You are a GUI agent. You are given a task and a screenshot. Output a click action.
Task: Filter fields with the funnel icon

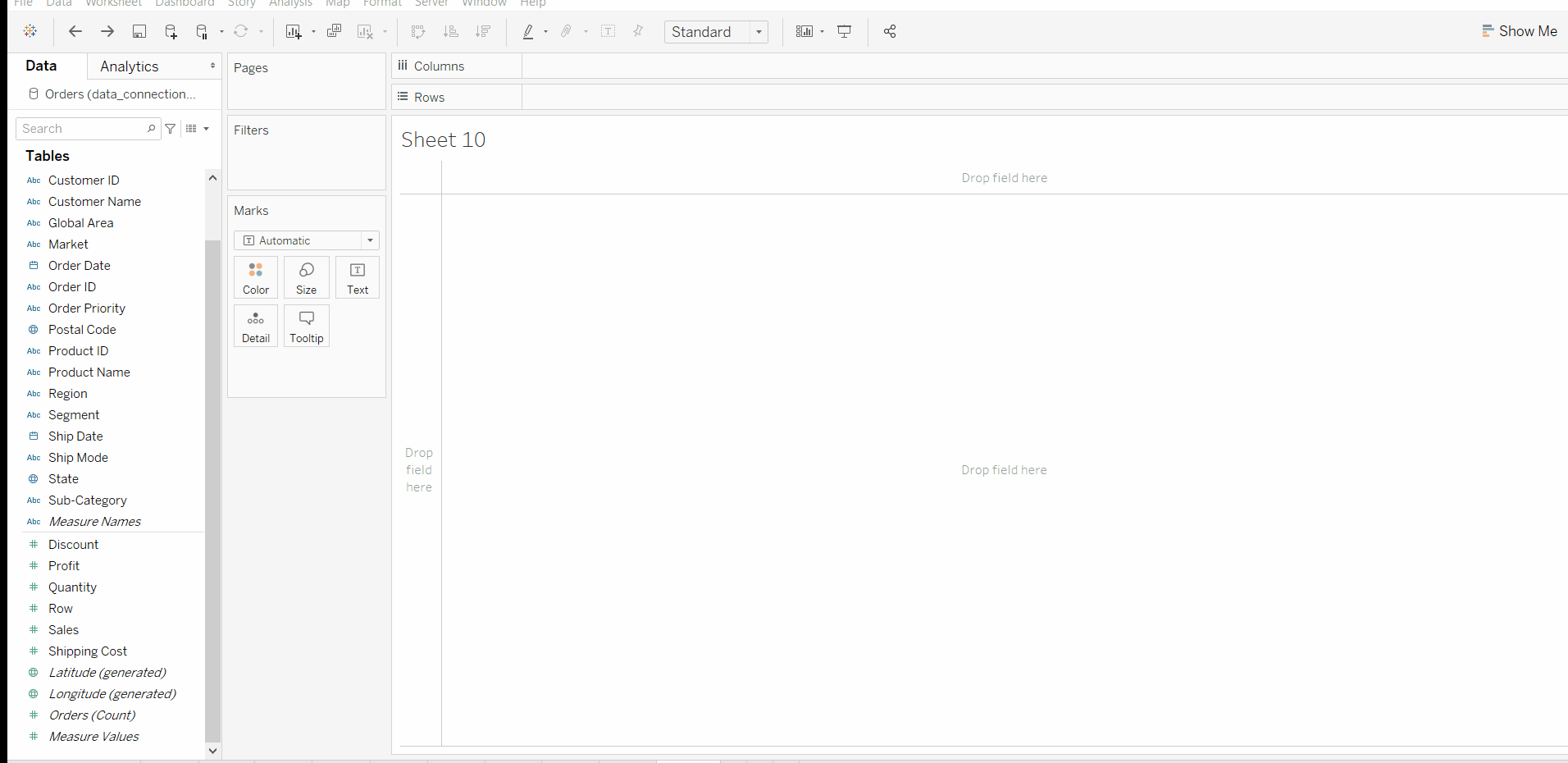click(x=171, y=129)
